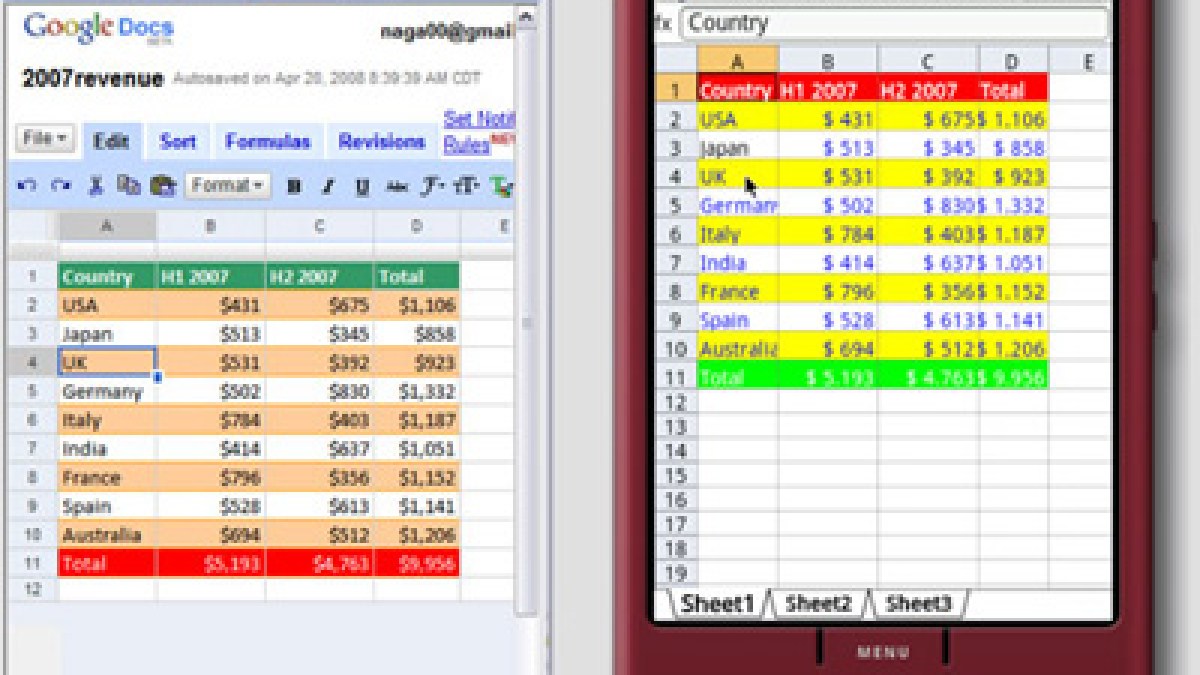Toggle strikethrough formatting
Screen dimensions: 1200x675
[x=397, y=187]
